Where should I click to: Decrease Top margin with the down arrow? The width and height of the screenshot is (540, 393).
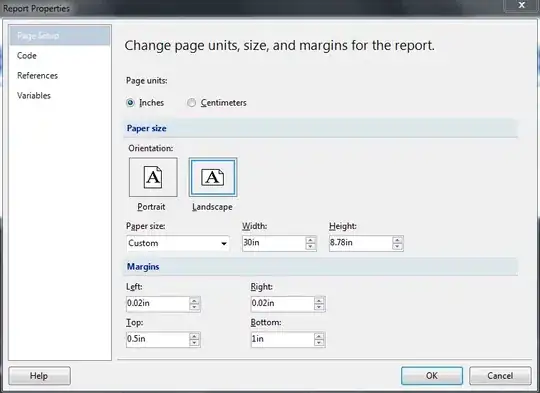(x=195, y=343)
